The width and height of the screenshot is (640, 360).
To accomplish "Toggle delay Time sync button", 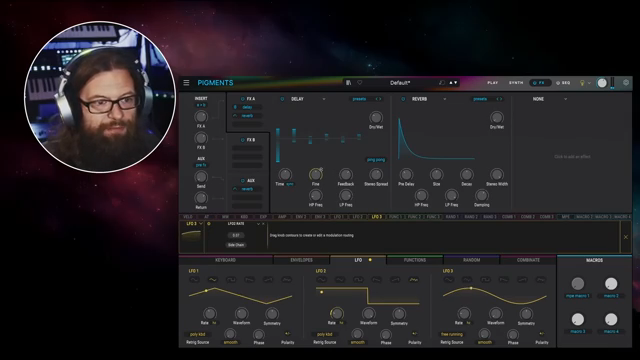I will tap(290, 184).
